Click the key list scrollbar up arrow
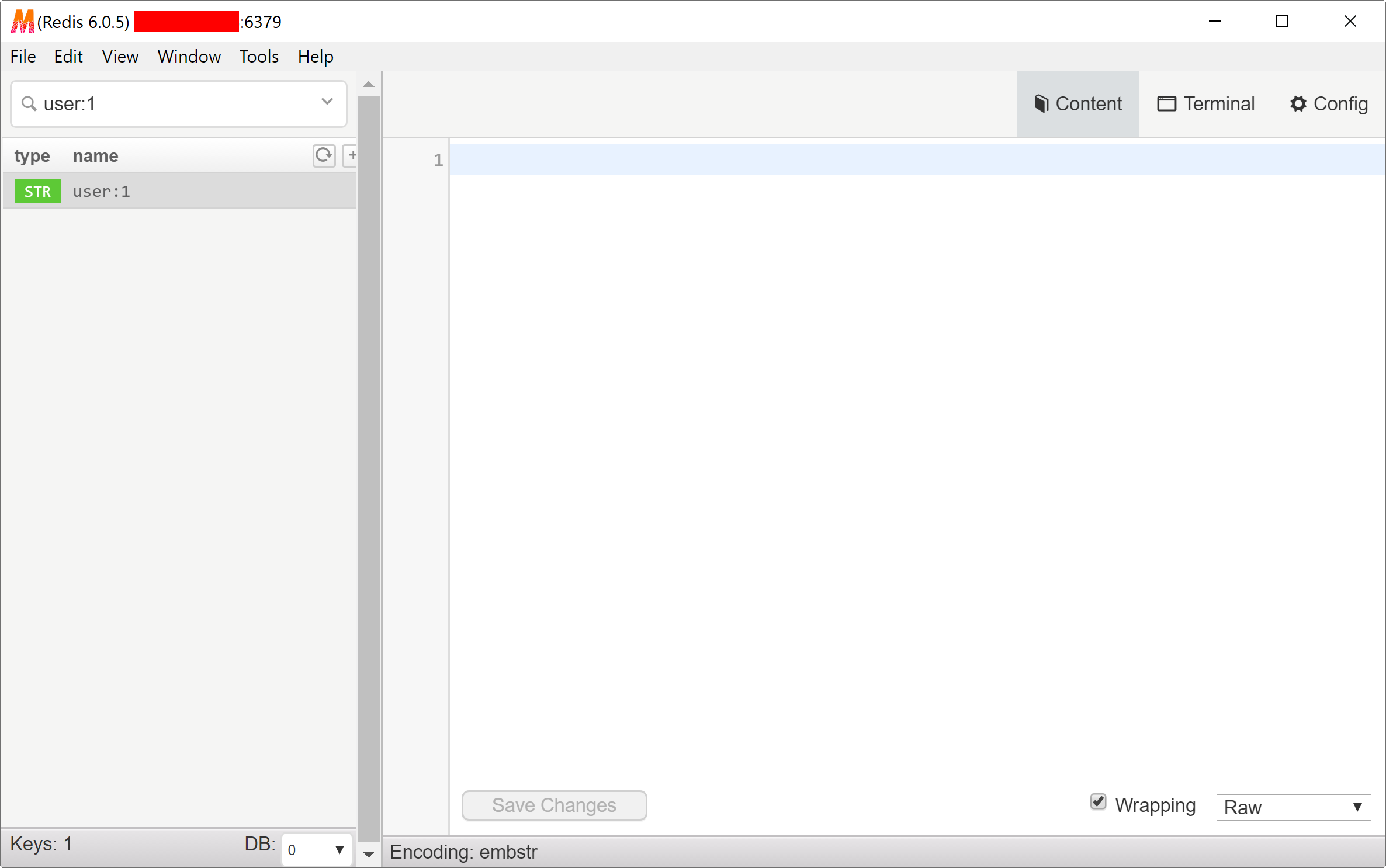 (x=369, y=85)
